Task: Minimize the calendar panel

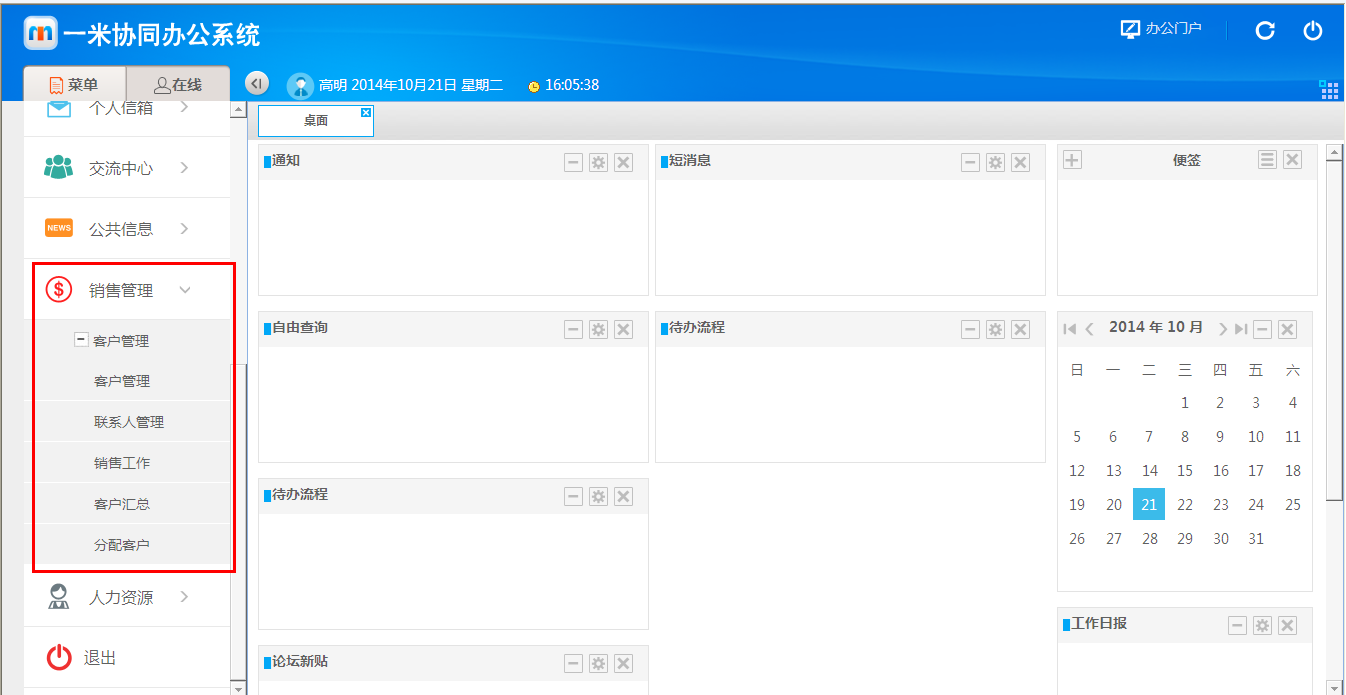Action: (x=1262, y=330)
